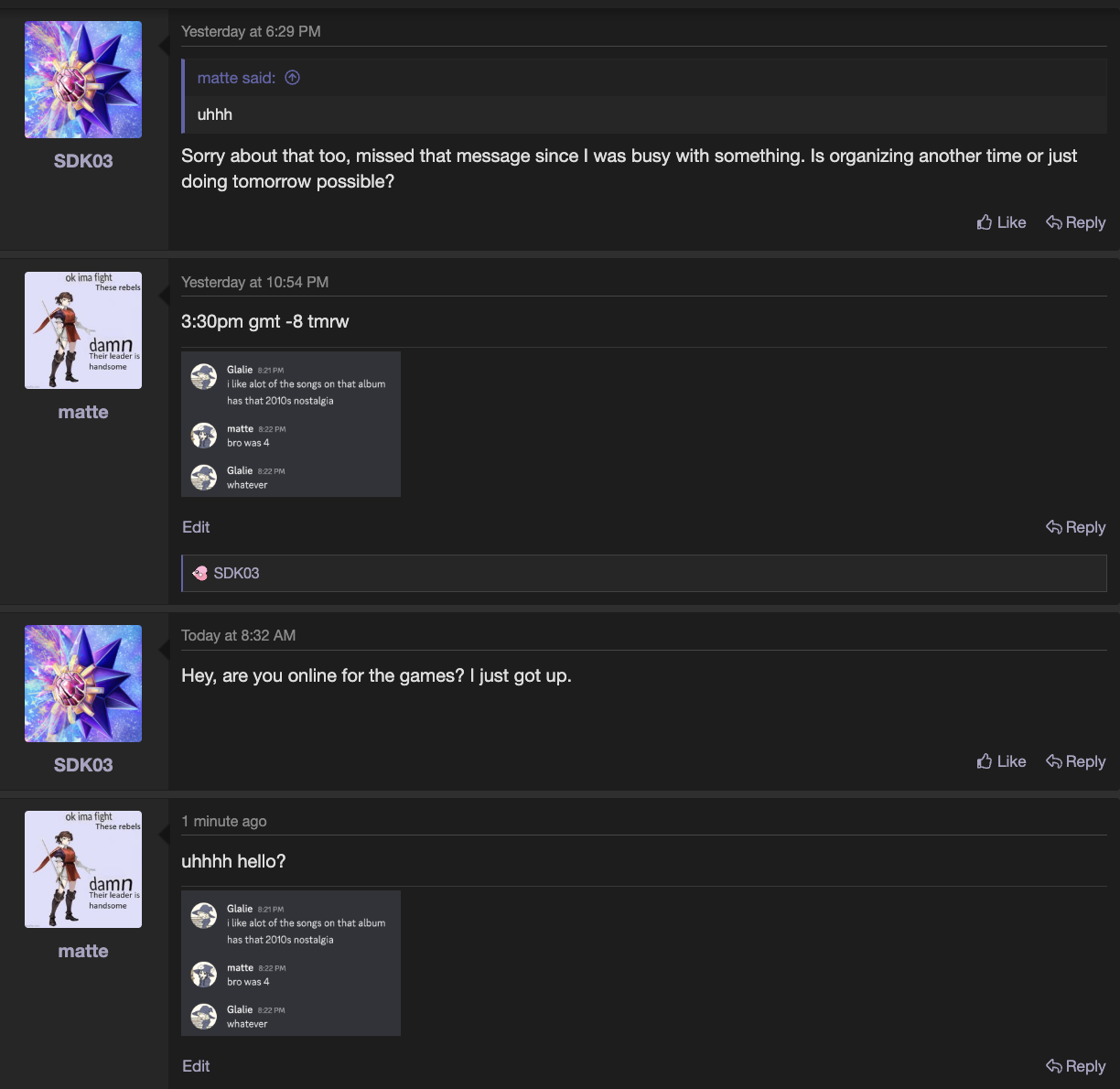
Task: Reply to SDK03's Today 8:32 AM post
Action: [x=1075, y=761]
